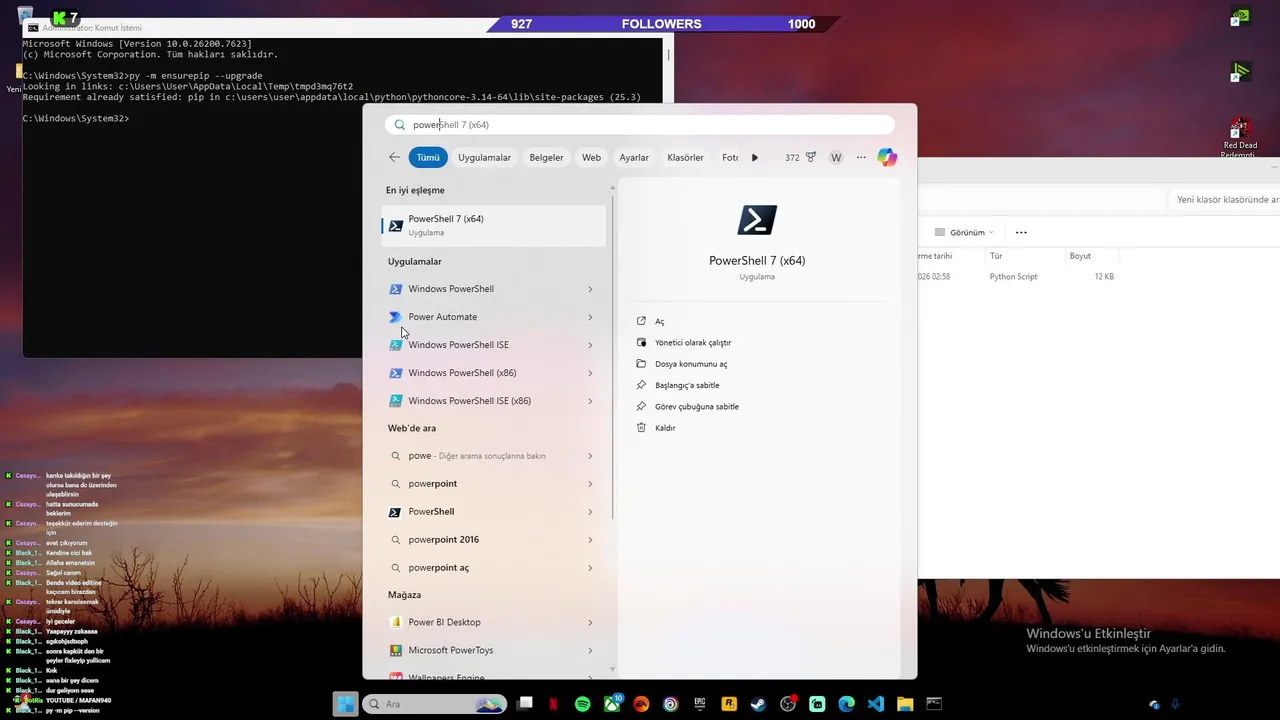The image size is (1280, 720).
Task: Click the search panel text field
Action: pos(640,125)
